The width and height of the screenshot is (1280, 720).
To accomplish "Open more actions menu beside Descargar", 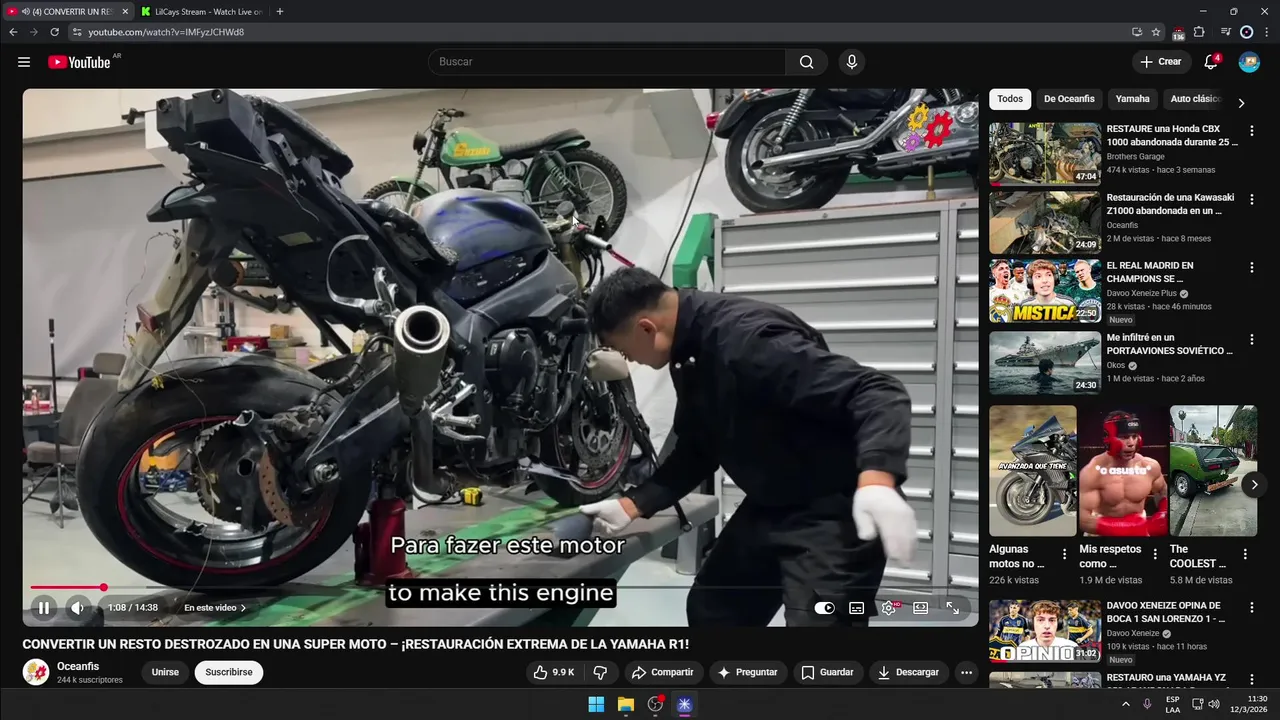I will 966,672.
